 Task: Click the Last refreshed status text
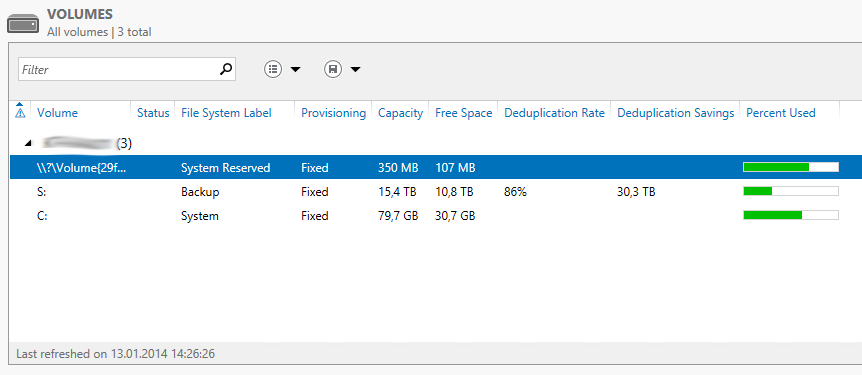coord(115,354)
